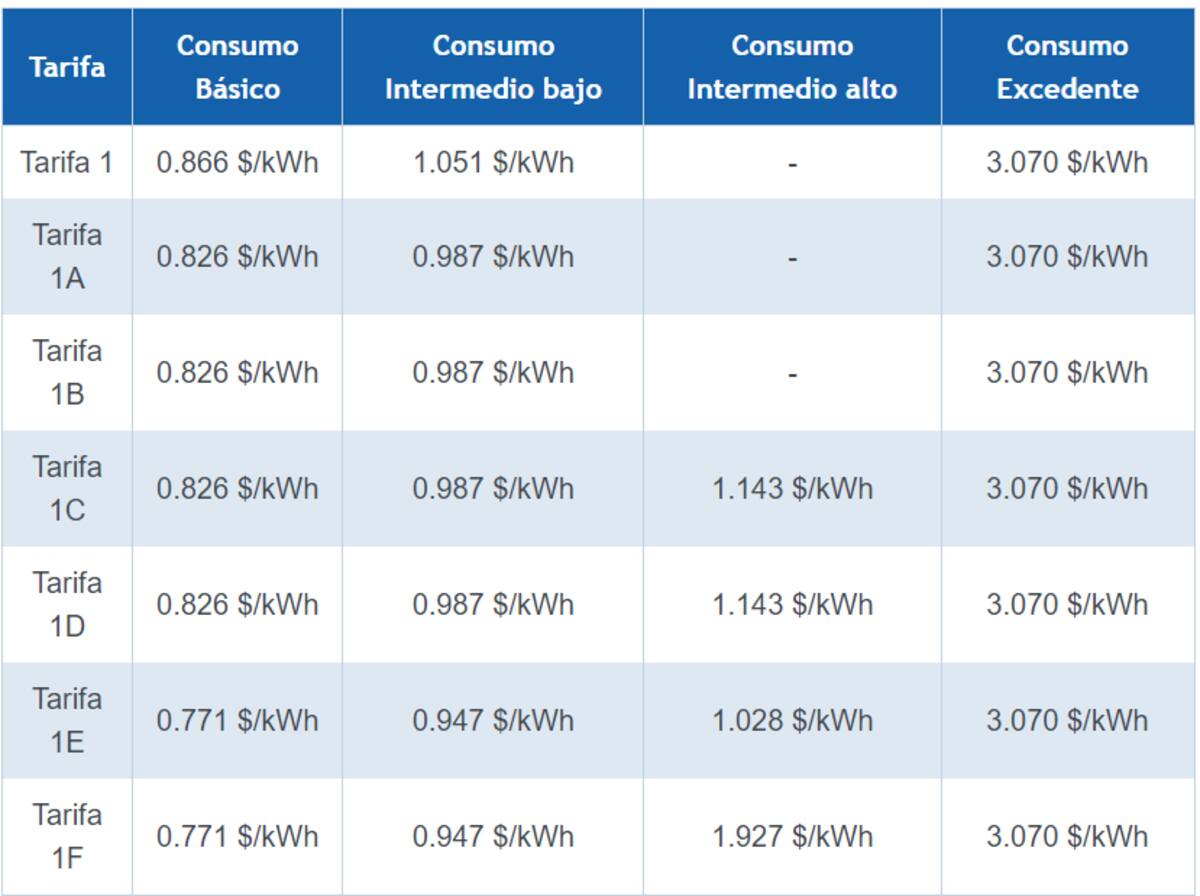The width and height of the screenshot is (1200, 896).
Task: Click Tarifa 1C's 1.143 $/kWh cell
Action: (792, 489)
